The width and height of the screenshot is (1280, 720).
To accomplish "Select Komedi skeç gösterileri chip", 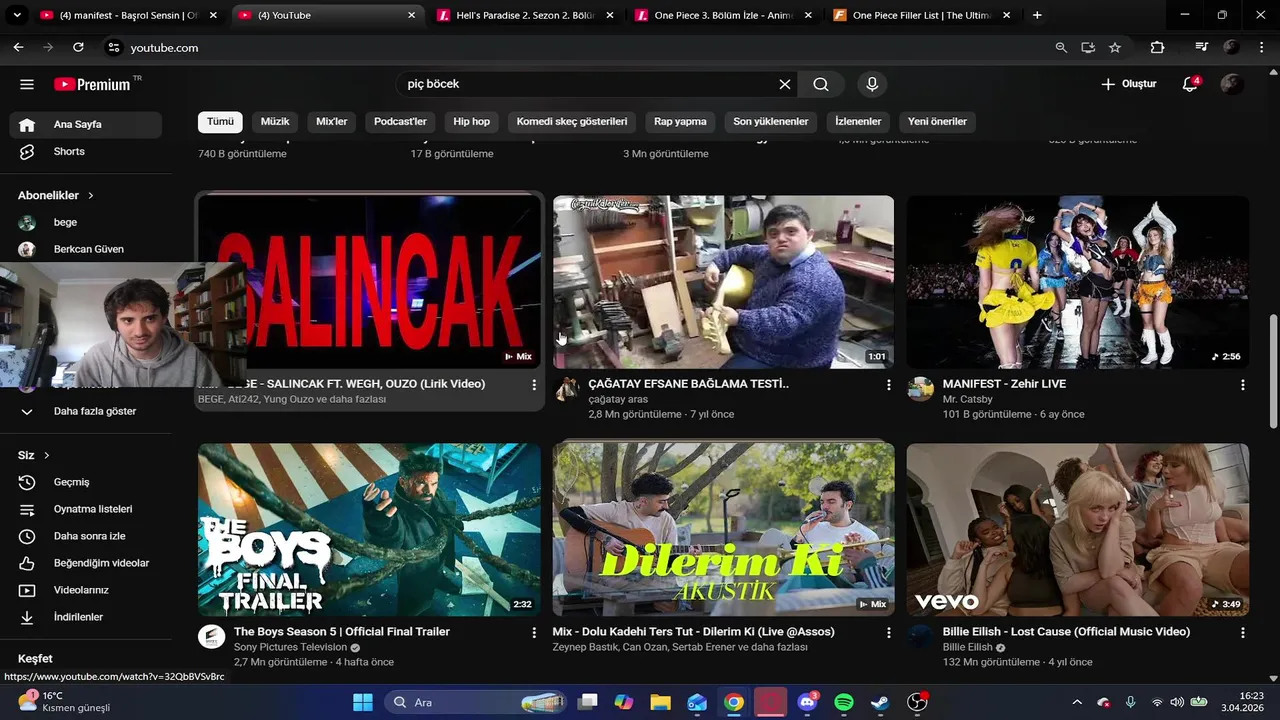I will (x=572, y=122).
